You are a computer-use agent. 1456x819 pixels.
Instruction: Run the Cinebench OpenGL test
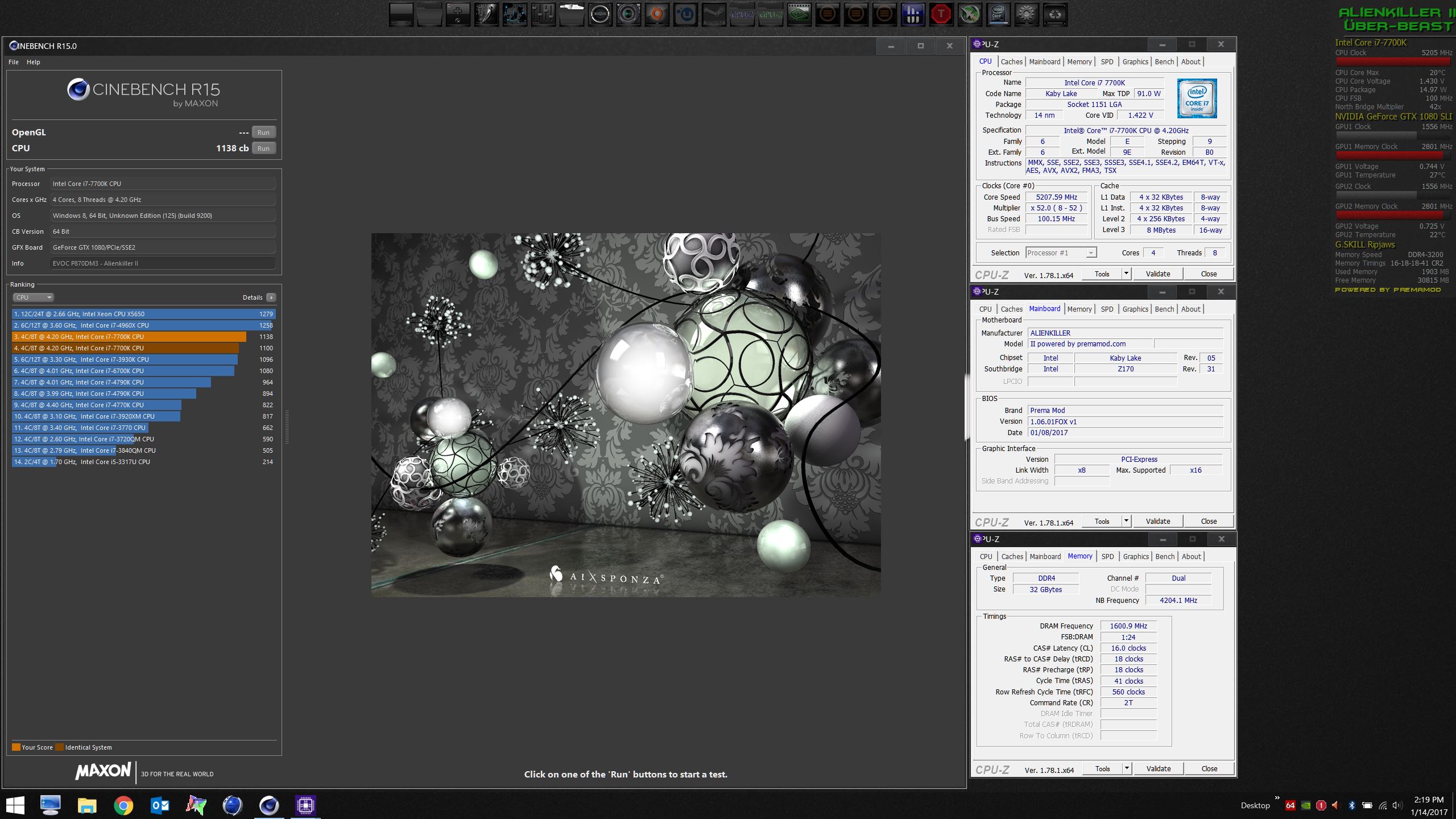[263, 133]
